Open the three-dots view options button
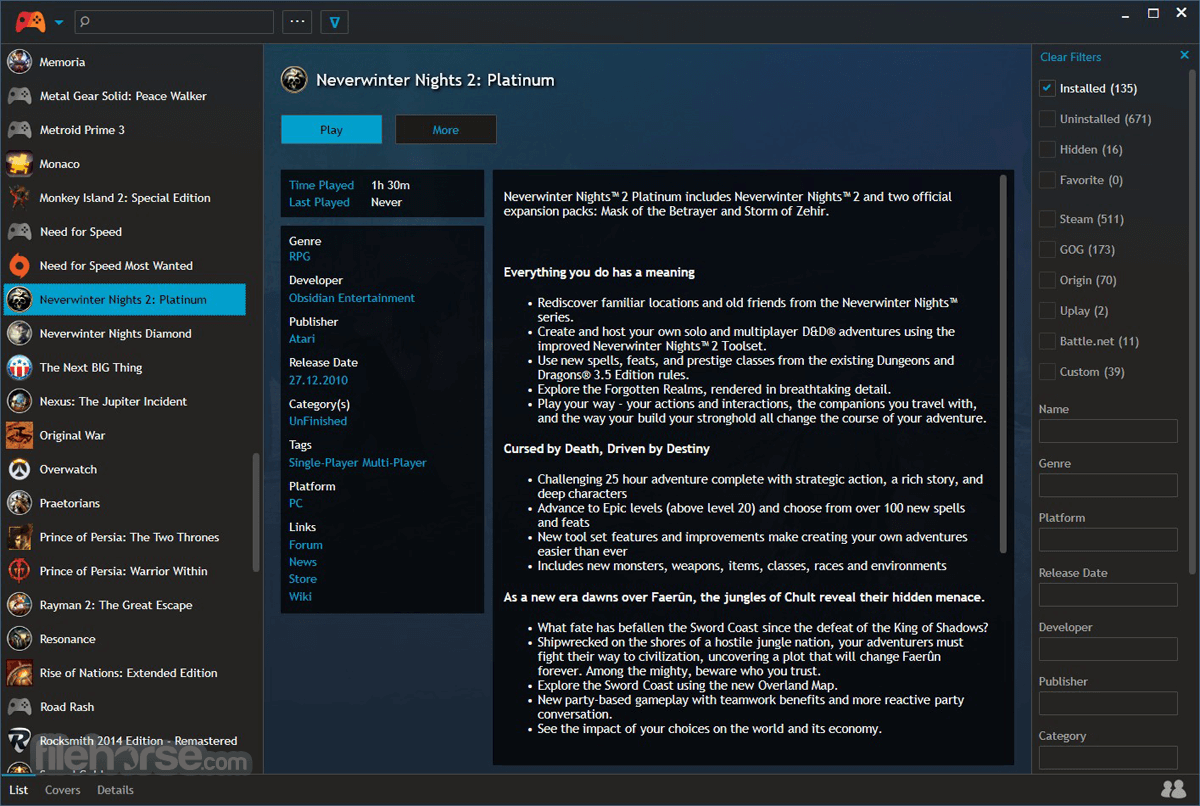The width and height of the screenshot is (1200, 806). pyautogui.click(x=297, y=22)
